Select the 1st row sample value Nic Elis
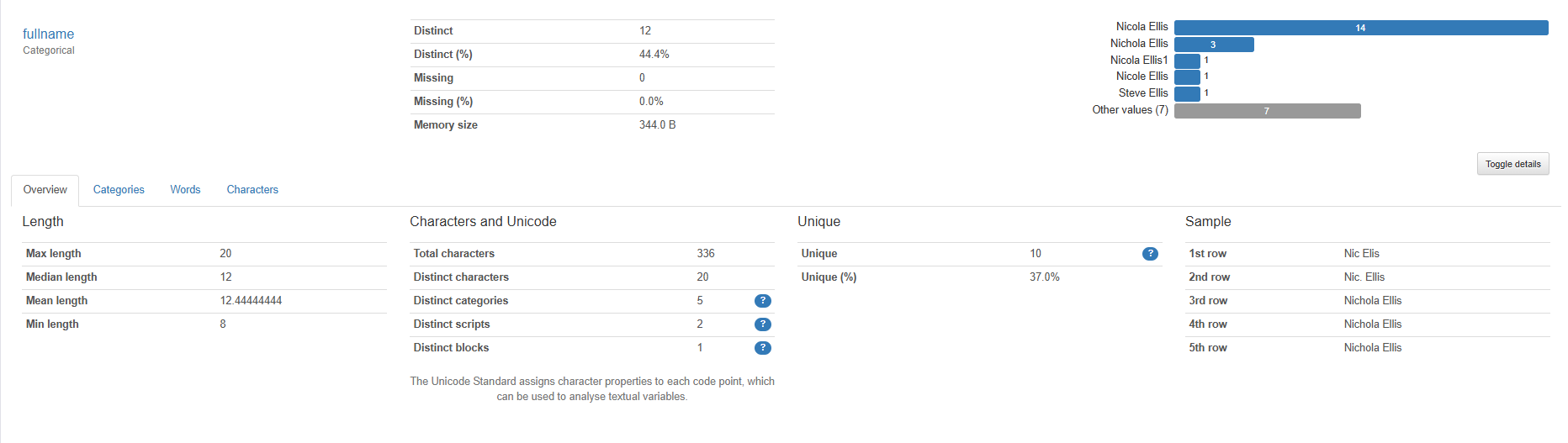Image resolution: width=1568 pixels, height=443 pixels. point(1361,254)
